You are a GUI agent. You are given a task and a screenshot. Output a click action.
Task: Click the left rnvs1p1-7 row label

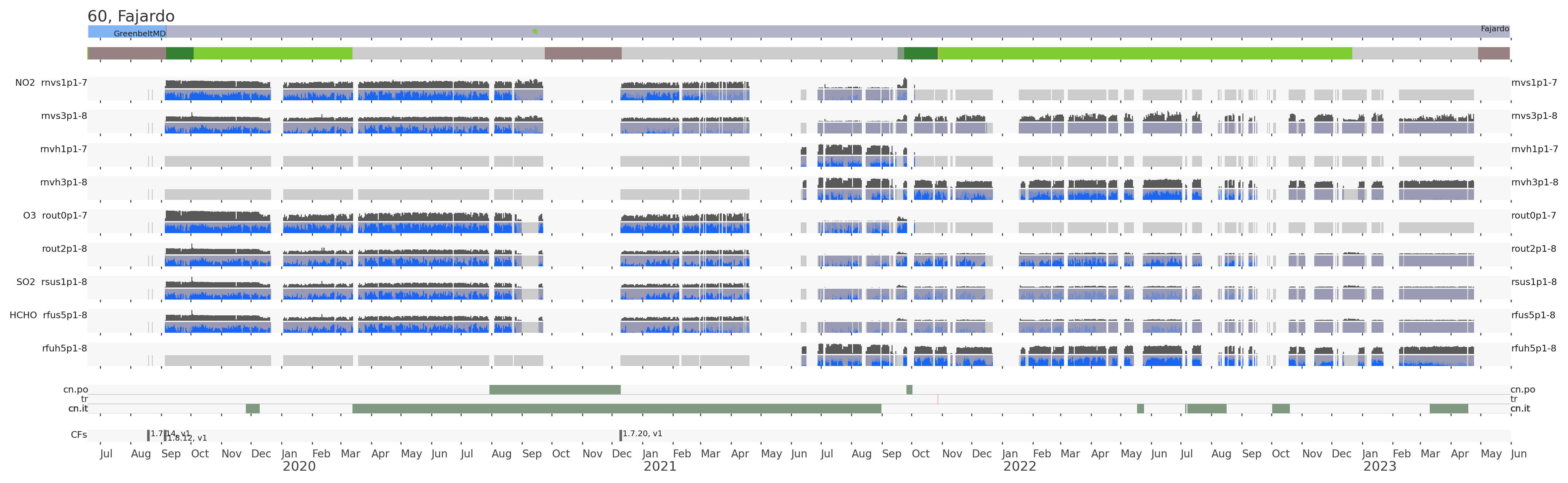pos(64,83)
